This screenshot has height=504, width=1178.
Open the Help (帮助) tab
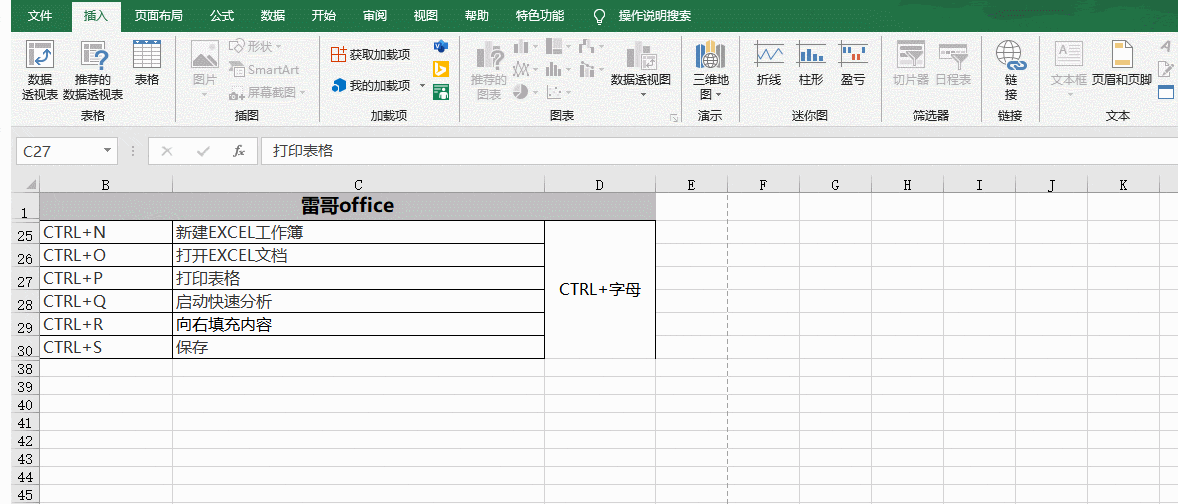click(x=476, y=16)
